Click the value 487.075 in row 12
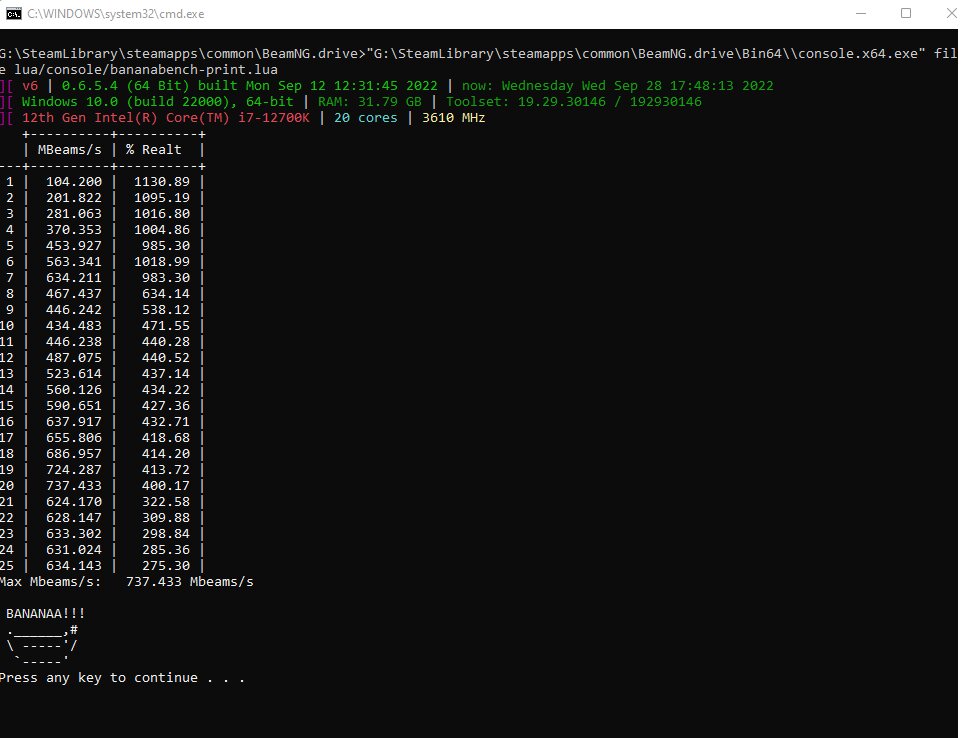Screen dimensions: 961x738 (74, 357)
